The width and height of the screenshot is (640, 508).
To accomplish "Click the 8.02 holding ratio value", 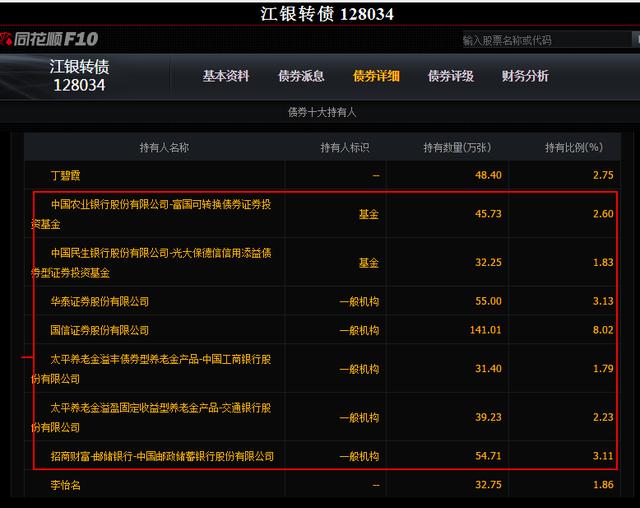I will 603,330.
